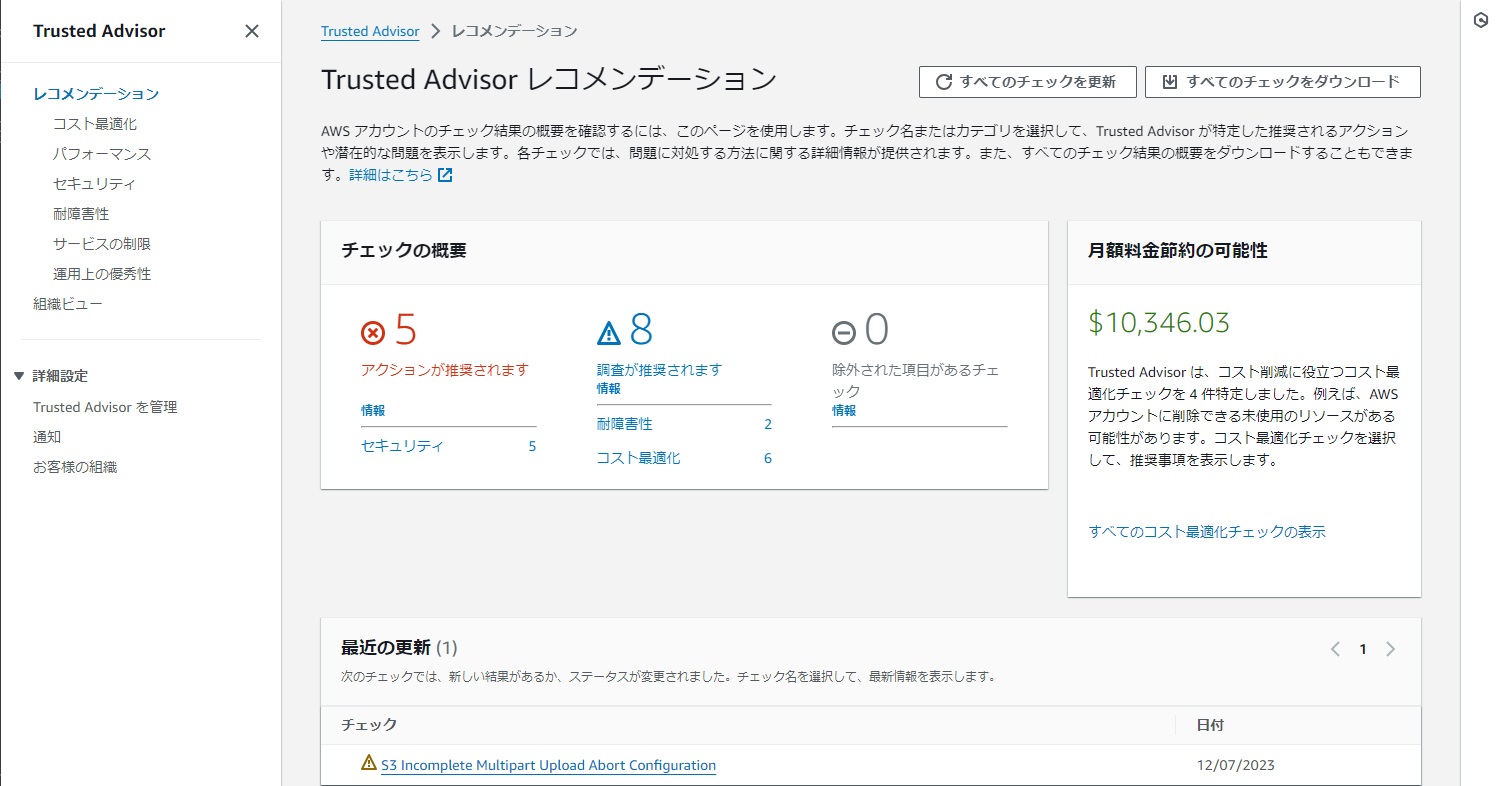Viewport: 1501px width, 786px height.
Task: Click the refresh icon on すべてのチェックを更新
Action: (941, 82)
